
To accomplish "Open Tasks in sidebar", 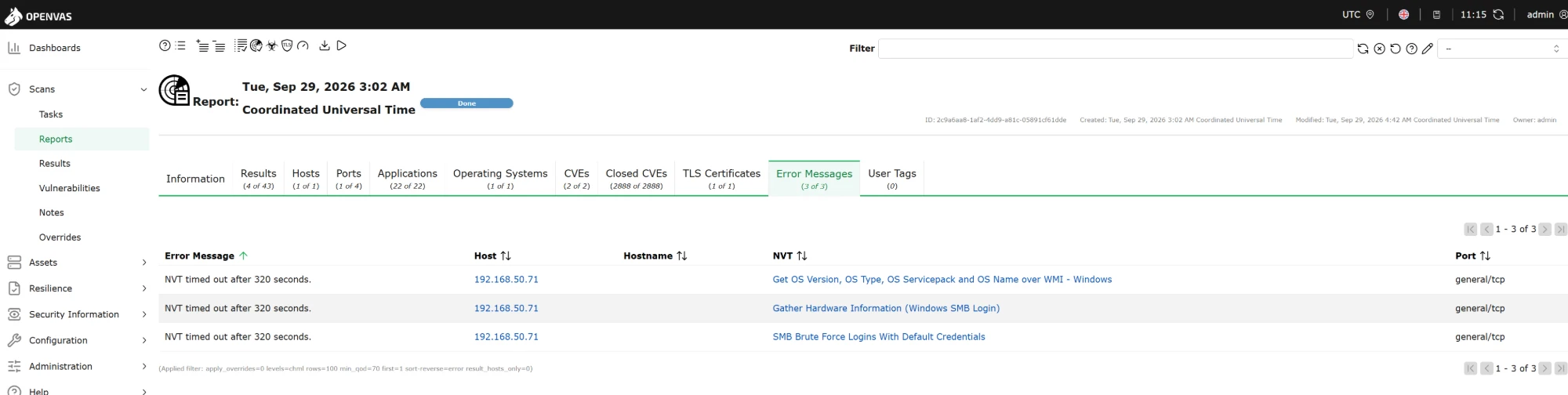I will tap(51, 114).
